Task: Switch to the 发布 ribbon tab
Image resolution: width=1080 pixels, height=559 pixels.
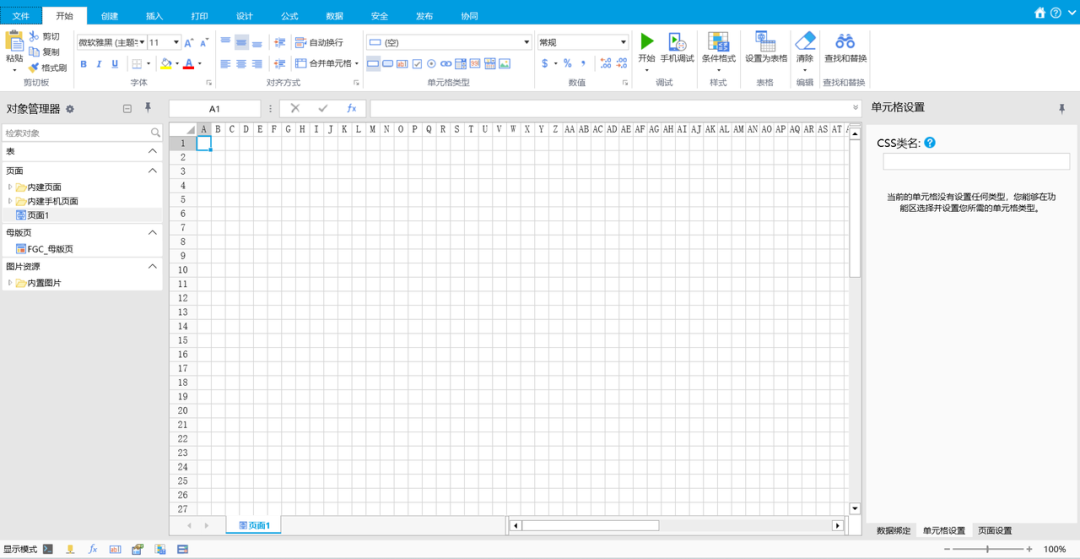Action: pos(424,16)
